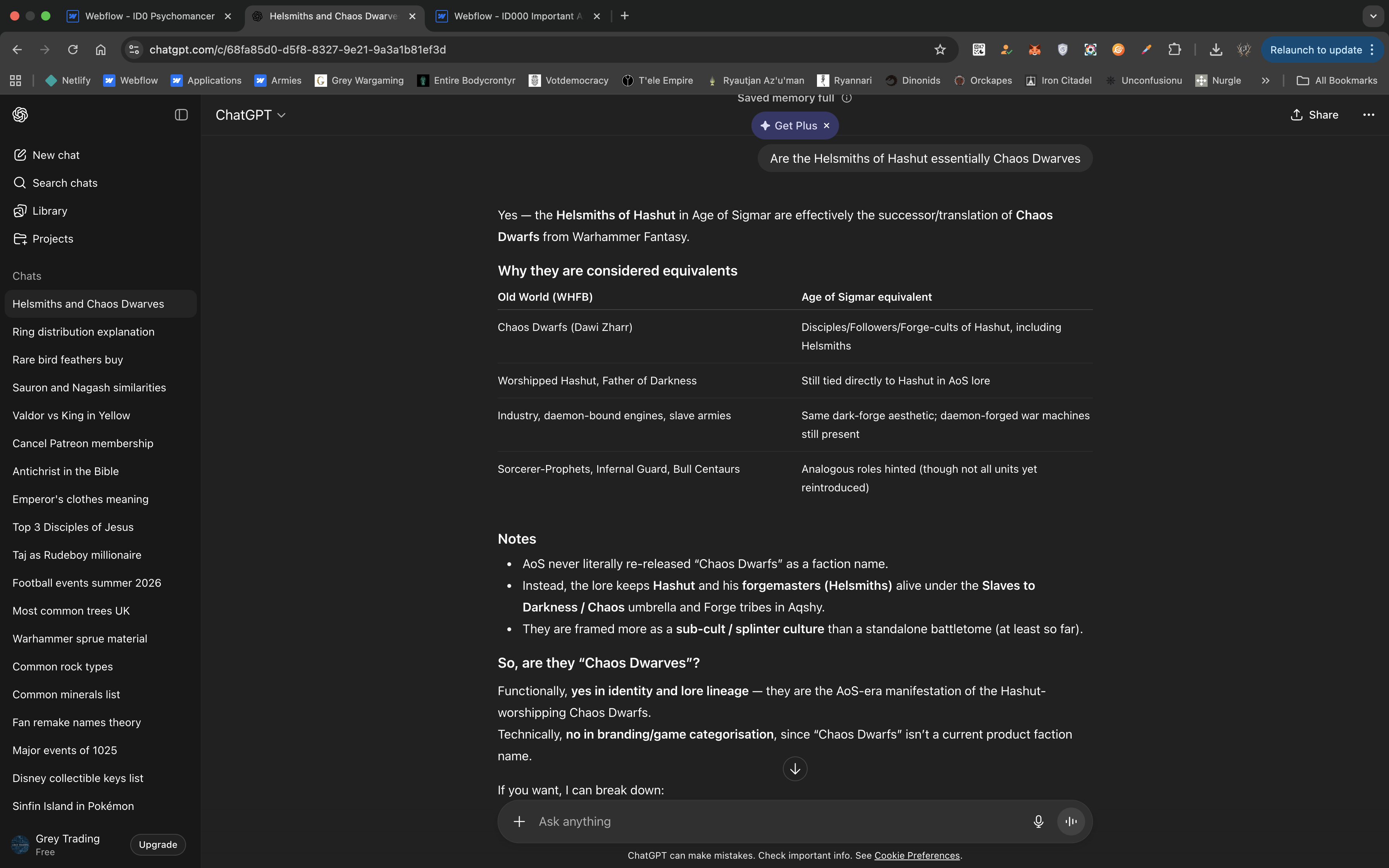Open the browser tab list dropdown
This screenshot has width=1389, height=868.
1373,16
